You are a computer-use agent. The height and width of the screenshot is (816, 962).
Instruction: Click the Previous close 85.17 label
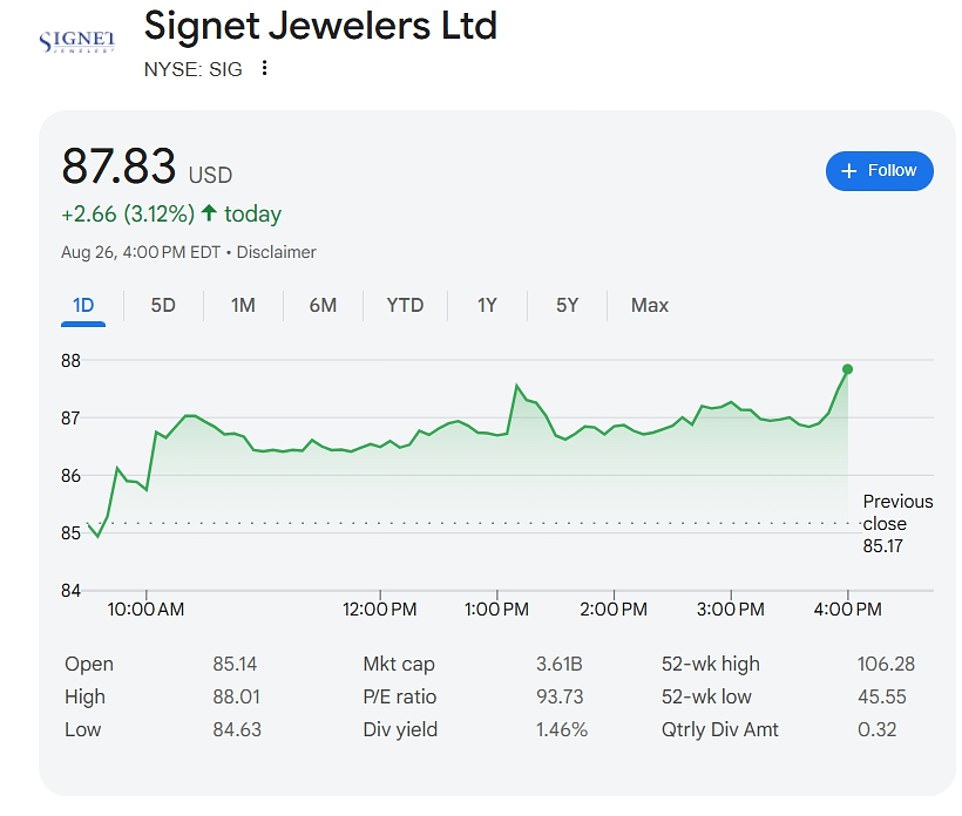tap(897, 523)
